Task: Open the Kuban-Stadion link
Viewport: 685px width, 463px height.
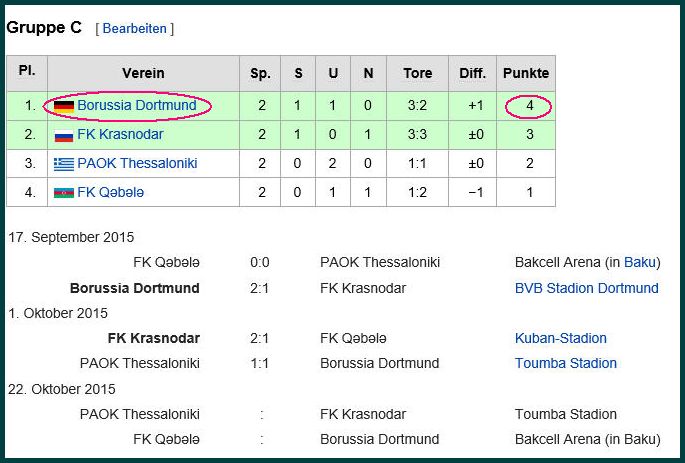Action: (560, 338)
